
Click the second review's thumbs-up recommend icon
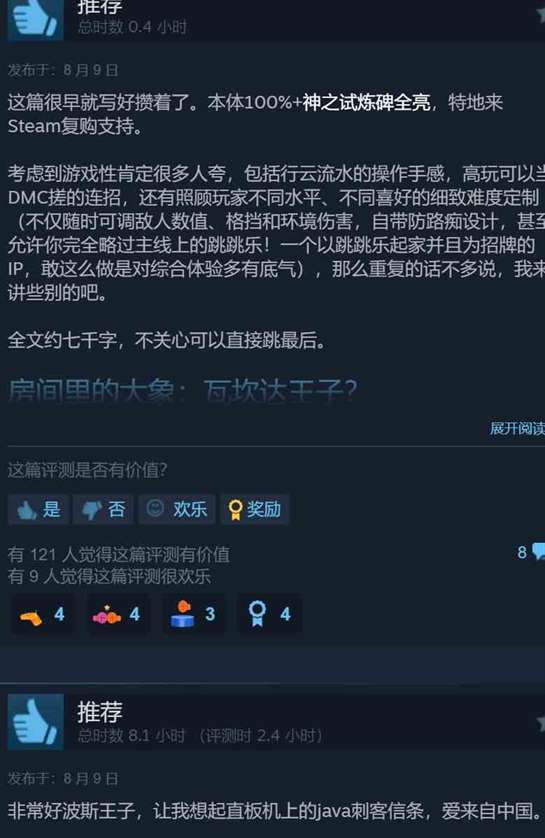(36, 721)
